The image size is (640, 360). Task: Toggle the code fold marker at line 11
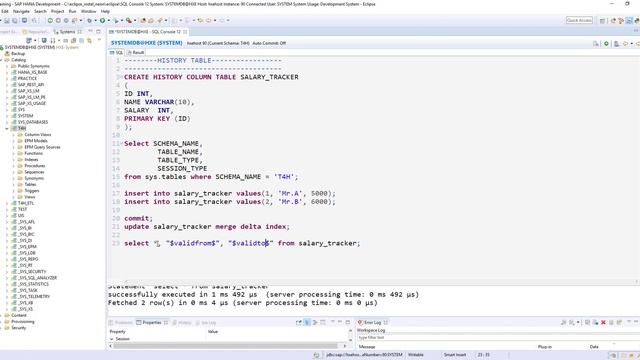(x=121, y=144)
